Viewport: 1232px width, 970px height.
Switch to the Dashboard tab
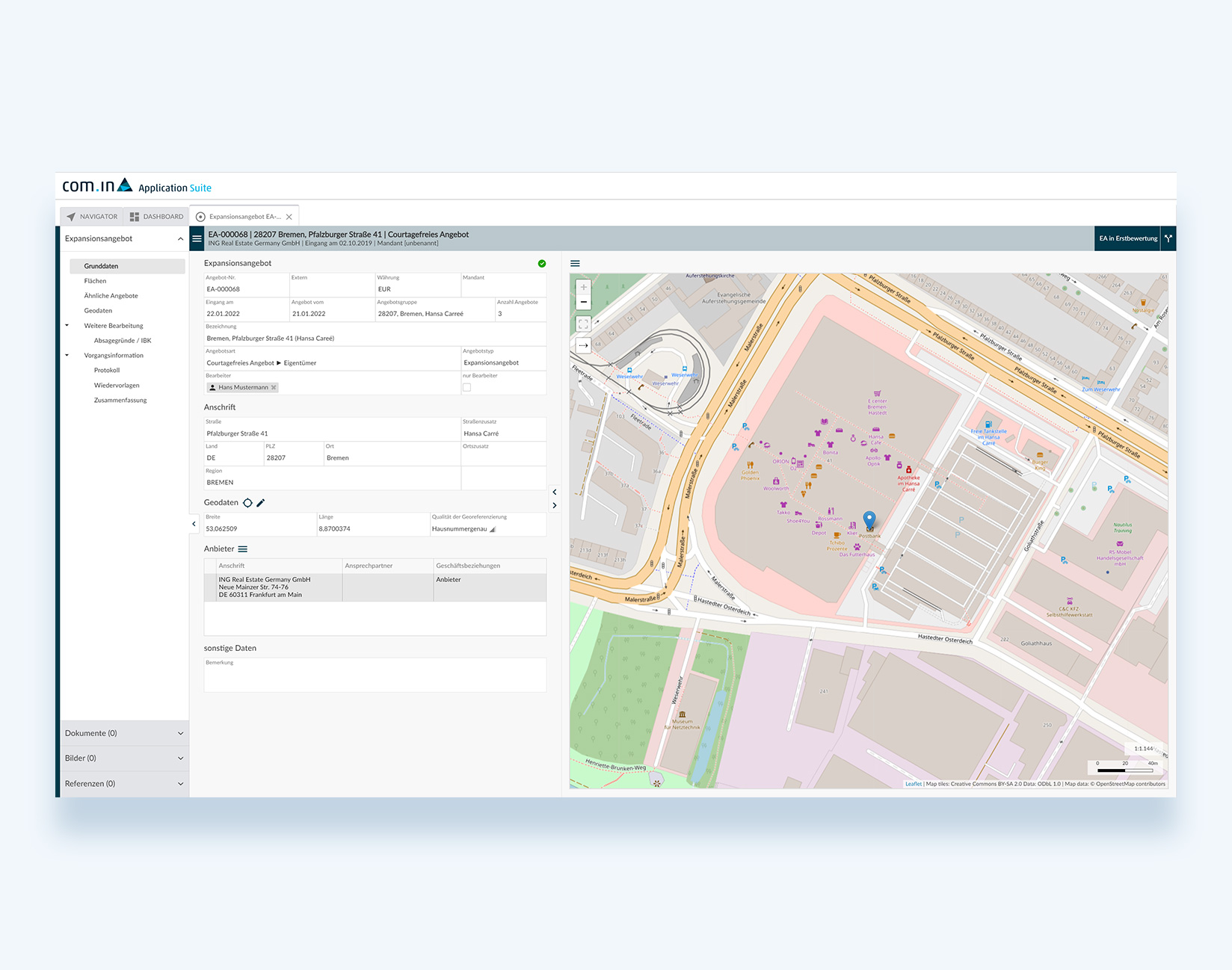coord(156,217)
